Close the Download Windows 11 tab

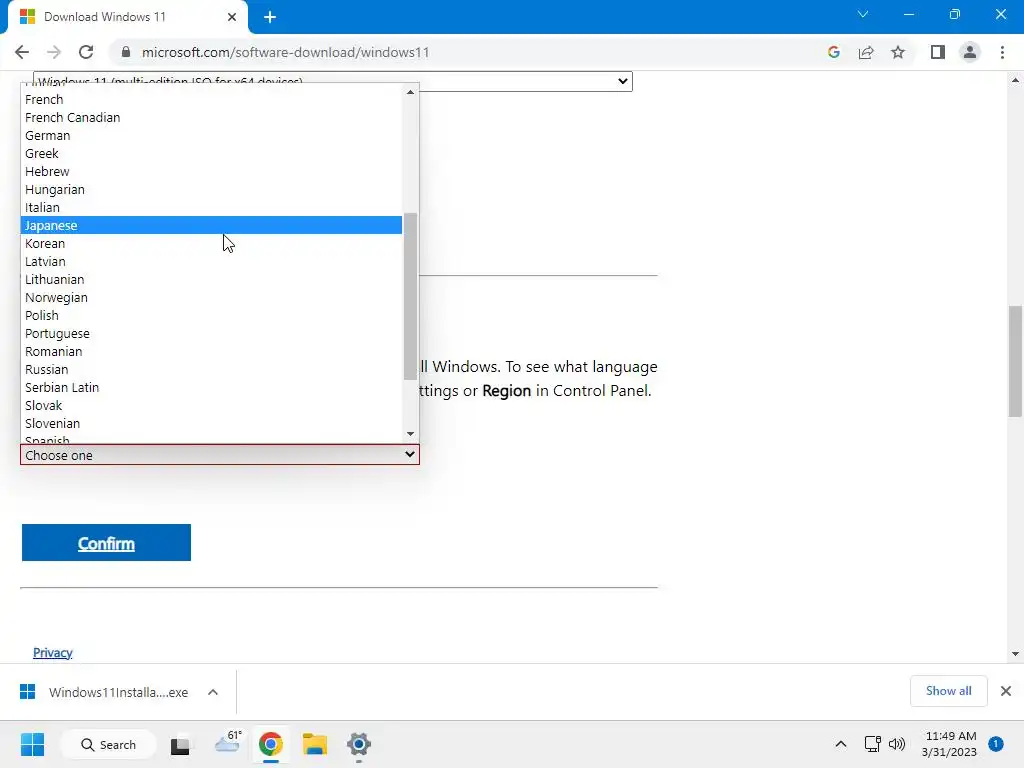coord(232,17)
